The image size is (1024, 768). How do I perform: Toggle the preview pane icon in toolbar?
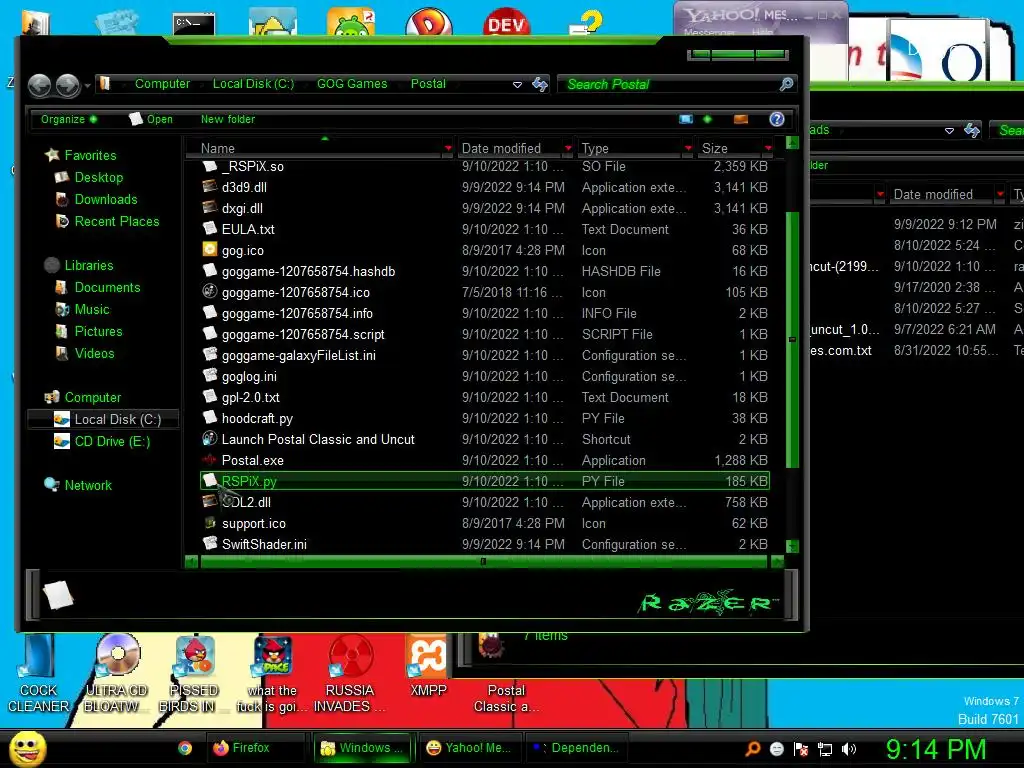tap(741, 119)
